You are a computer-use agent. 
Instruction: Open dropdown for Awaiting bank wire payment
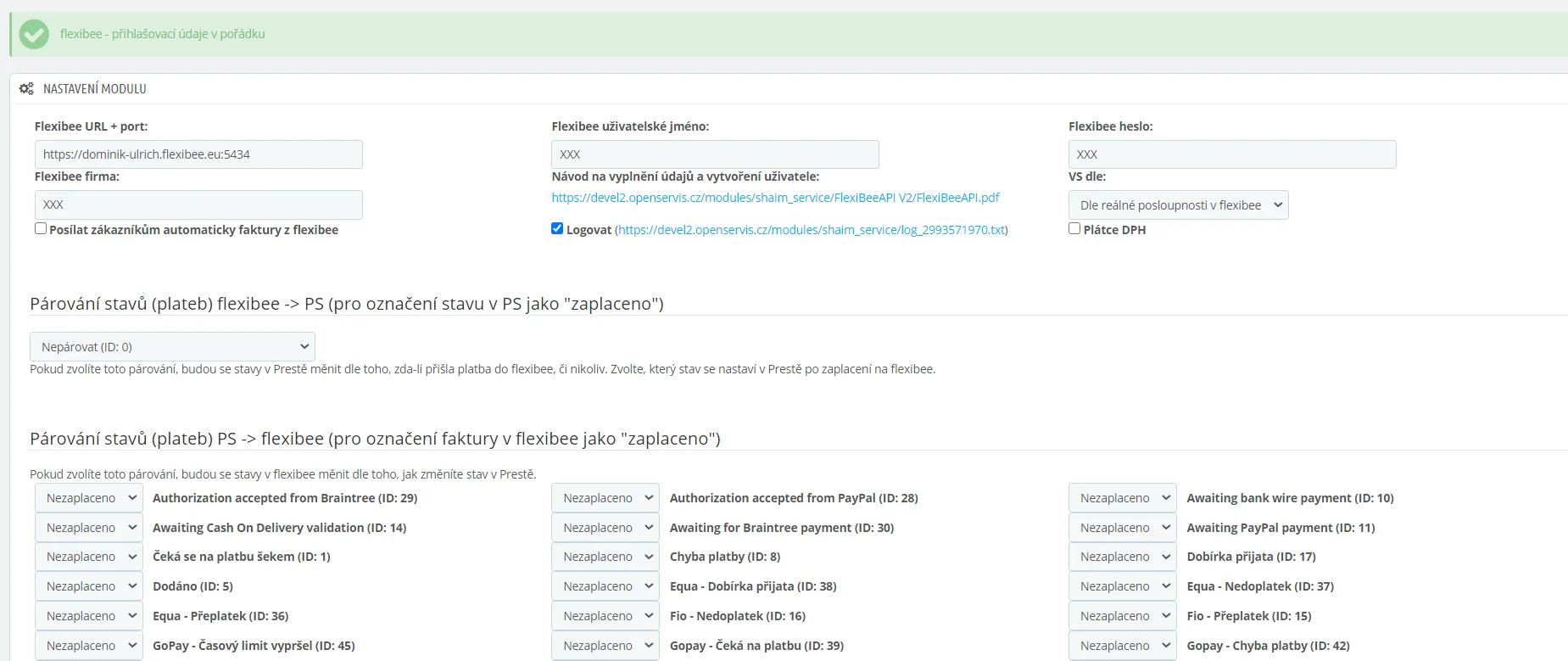click(x=1122, y=498)
